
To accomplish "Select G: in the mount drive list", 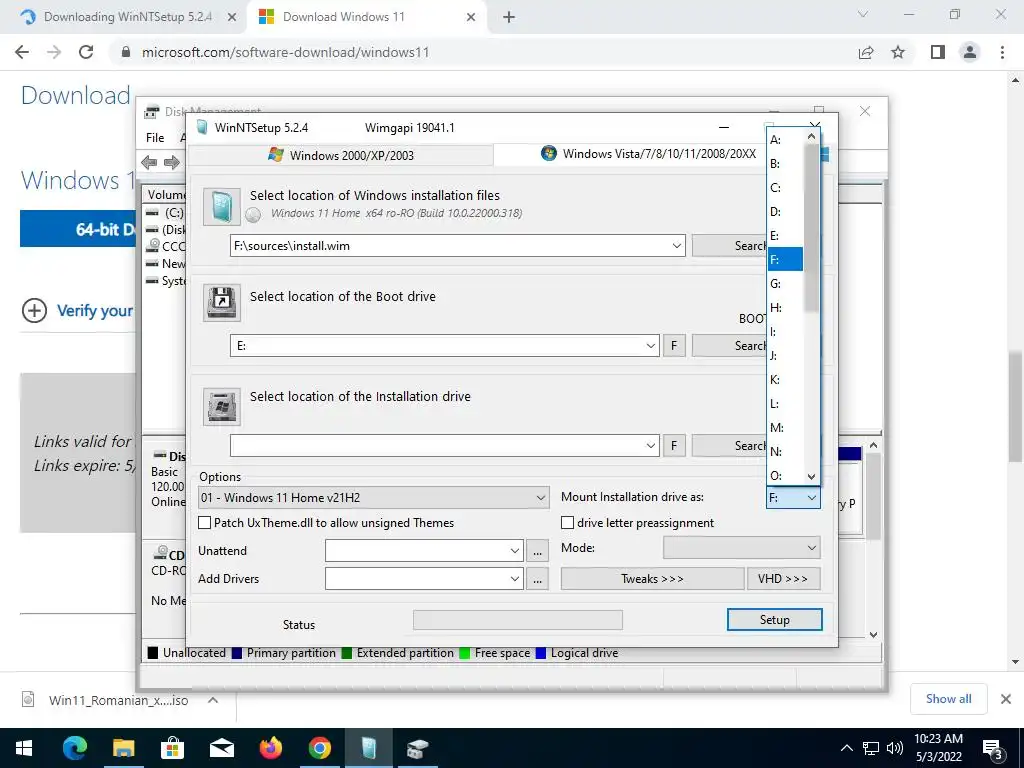I will 785,284.
